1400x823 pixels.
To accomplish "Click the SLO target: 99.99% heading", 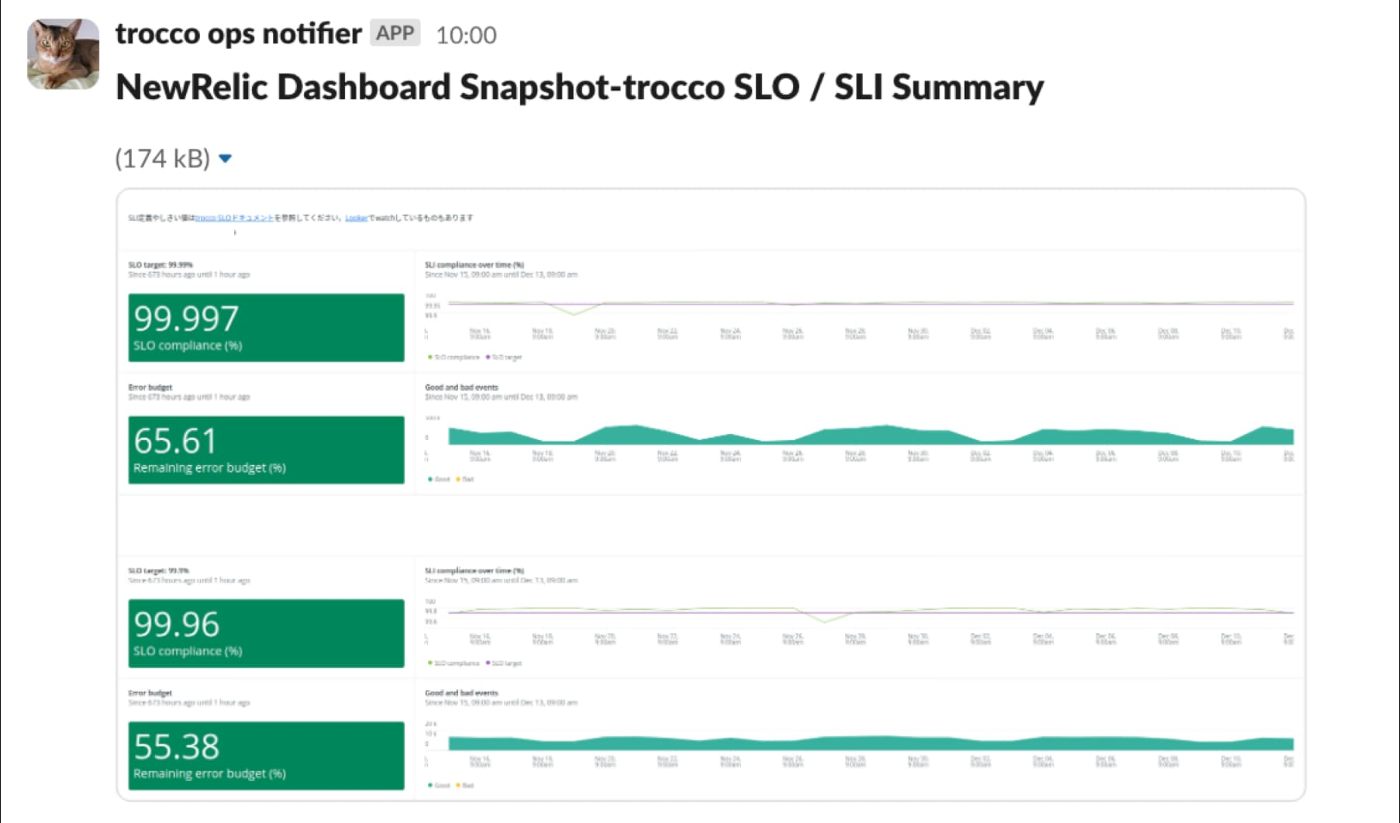I will (x=161, y=265).
